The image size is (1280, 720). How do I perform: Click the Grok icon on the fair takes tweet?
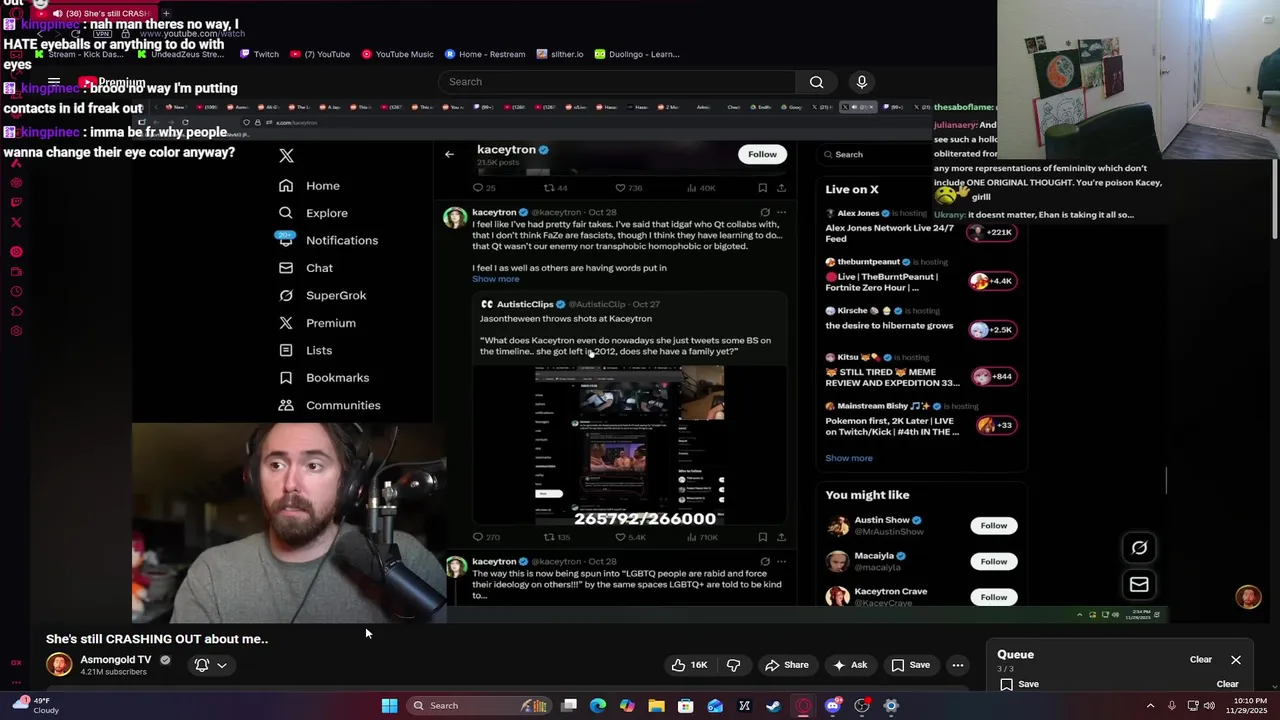click(765, 212)
